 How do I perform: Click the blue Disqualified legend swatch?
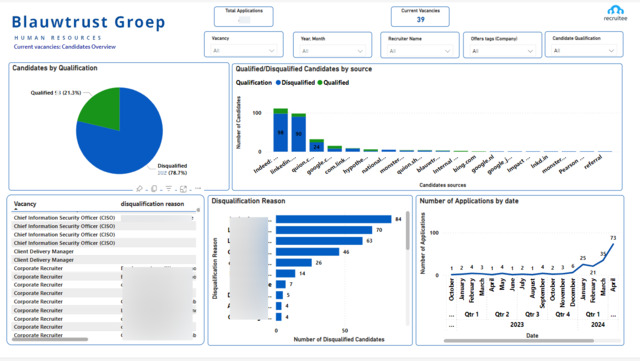278,82
